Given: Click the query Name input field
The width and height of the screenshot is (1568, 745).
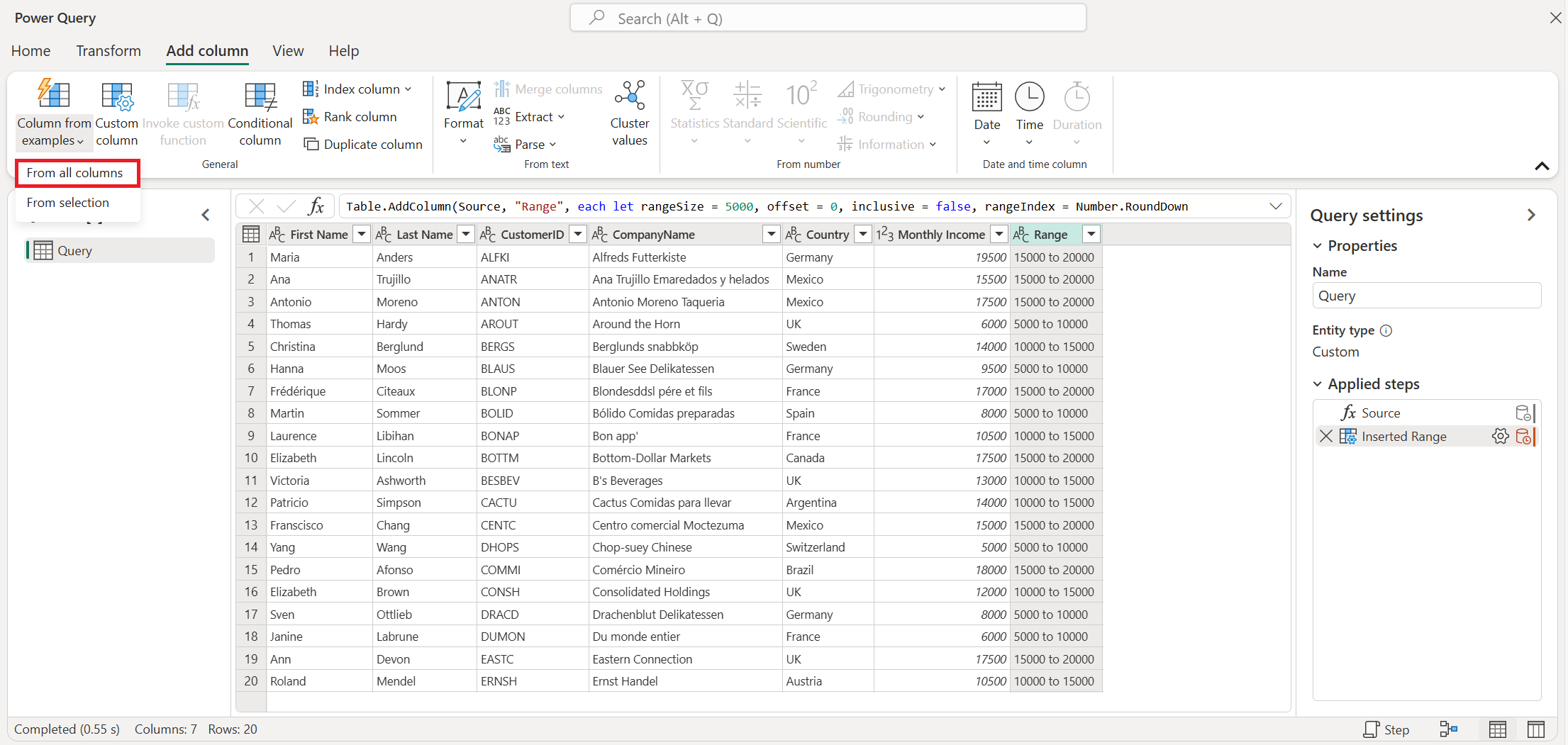Looking at the screenshot, I should 1425,296.
